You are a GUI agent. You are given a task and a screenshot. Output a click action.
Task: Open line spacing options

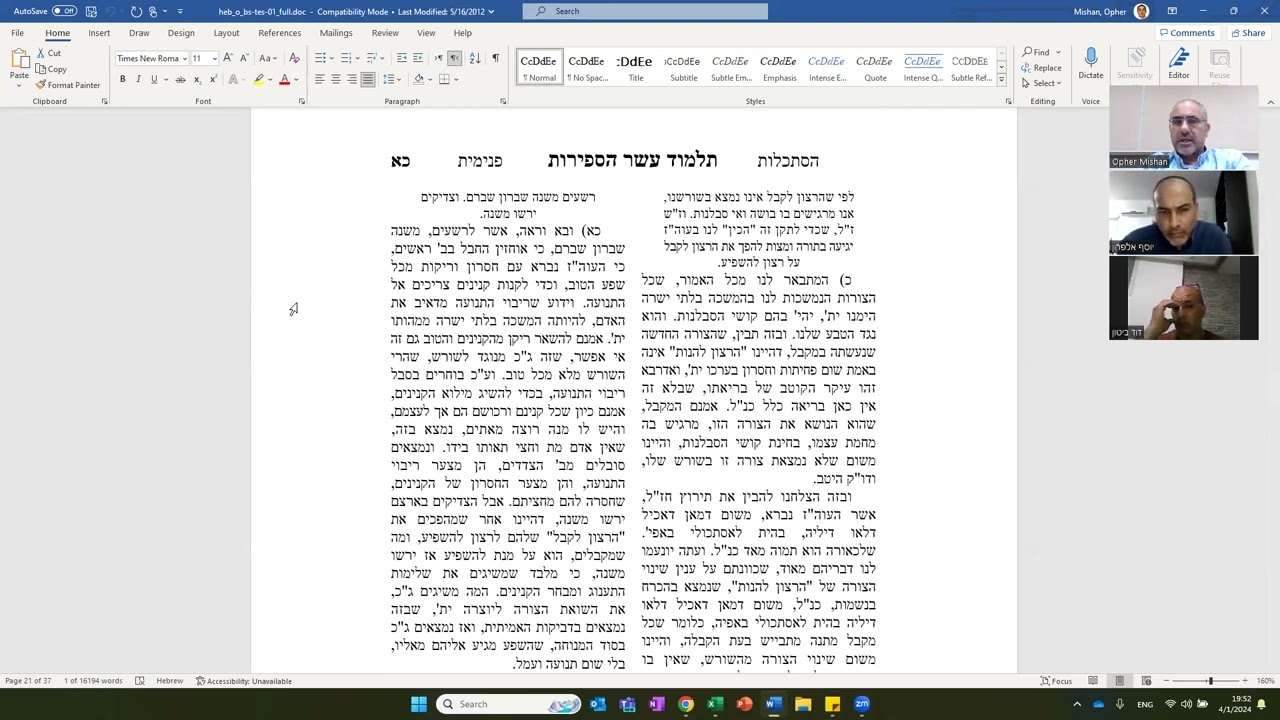393,79
